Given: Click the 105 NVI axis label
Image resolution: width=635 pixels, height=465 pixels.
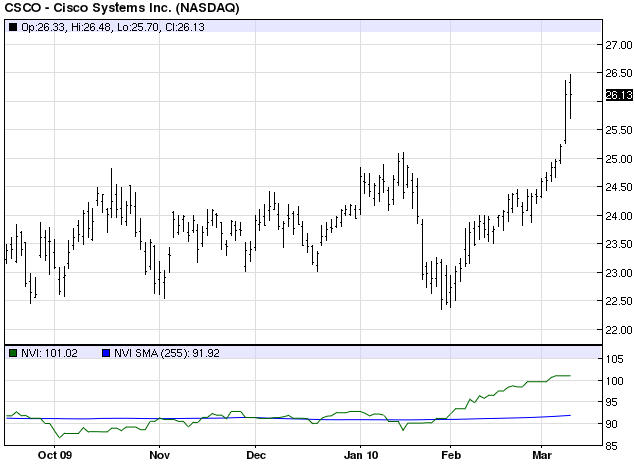Looking at the screenshot, I should [614, 359].
